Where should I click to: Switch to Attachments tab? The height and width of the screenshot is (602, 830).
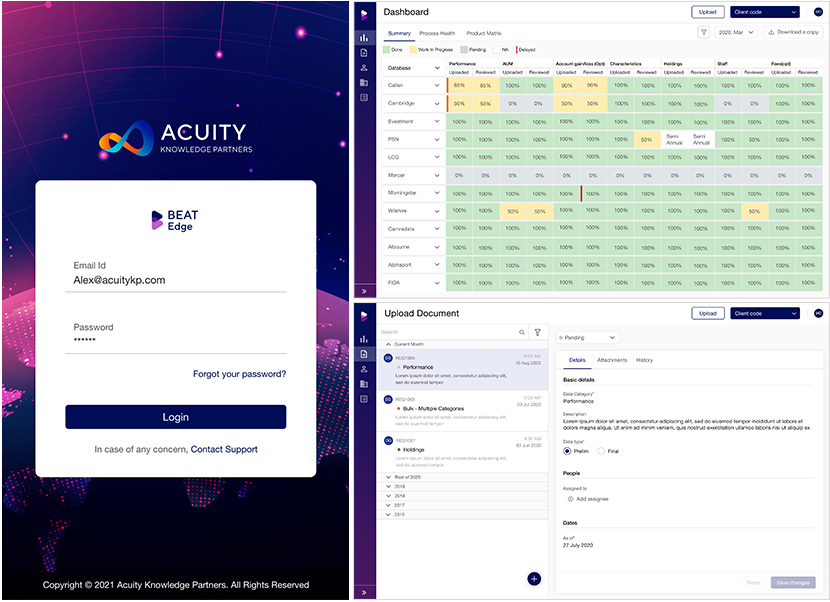point(612,360)
